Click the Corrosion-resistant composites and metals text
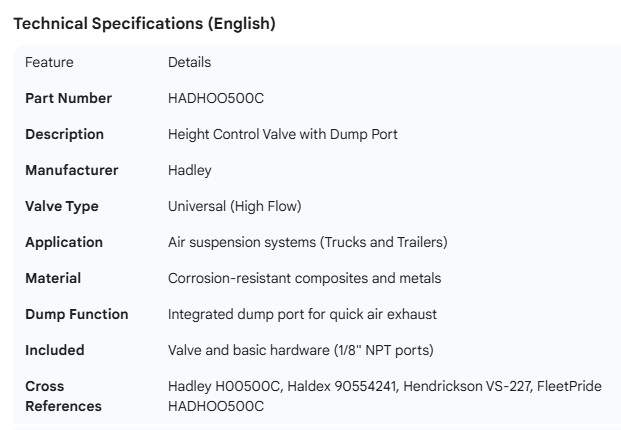Viewport: 621px width, 430px height. [304, 278]
